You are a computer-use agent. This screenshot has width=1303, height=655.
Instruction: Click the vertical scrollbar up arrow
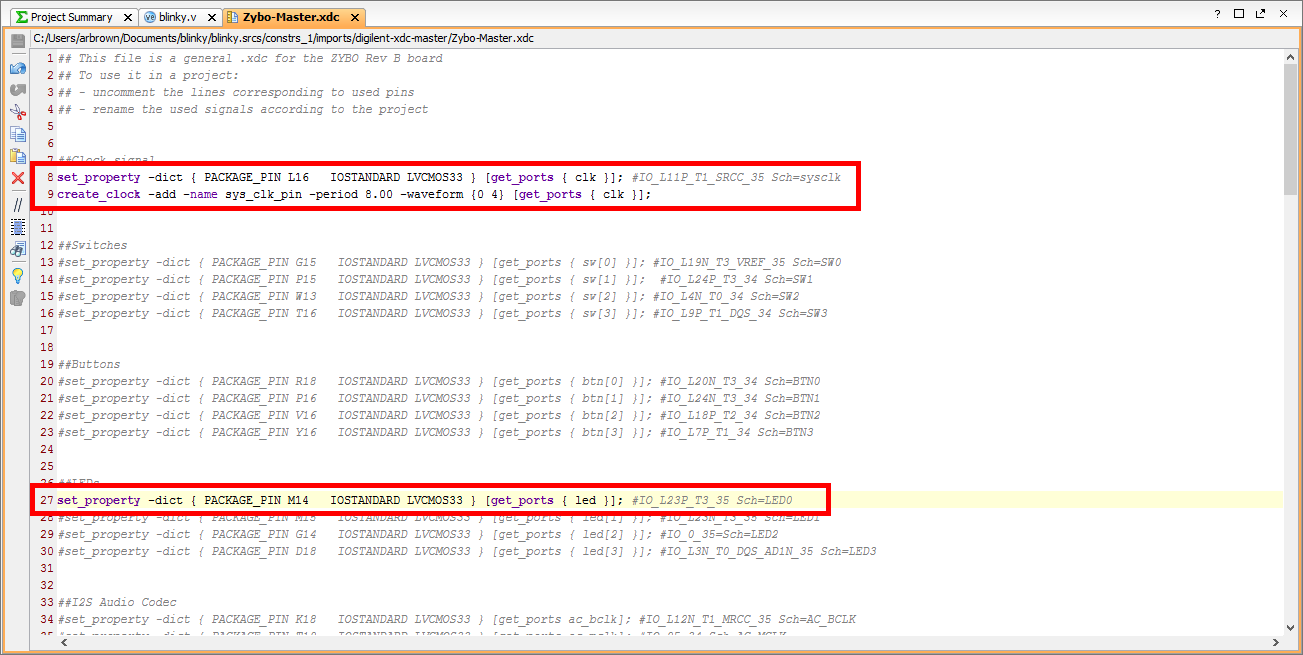(1291, 57)
